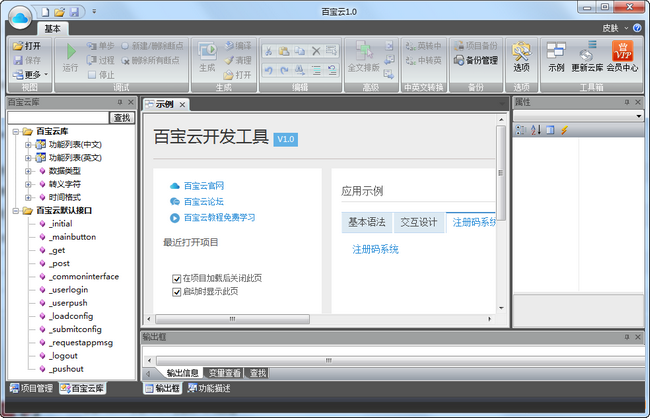Image resolution: width=650 pixels, height=418 pixels.
Task: Open the 皮肤 skin dropdown
Action: [615, 28]
